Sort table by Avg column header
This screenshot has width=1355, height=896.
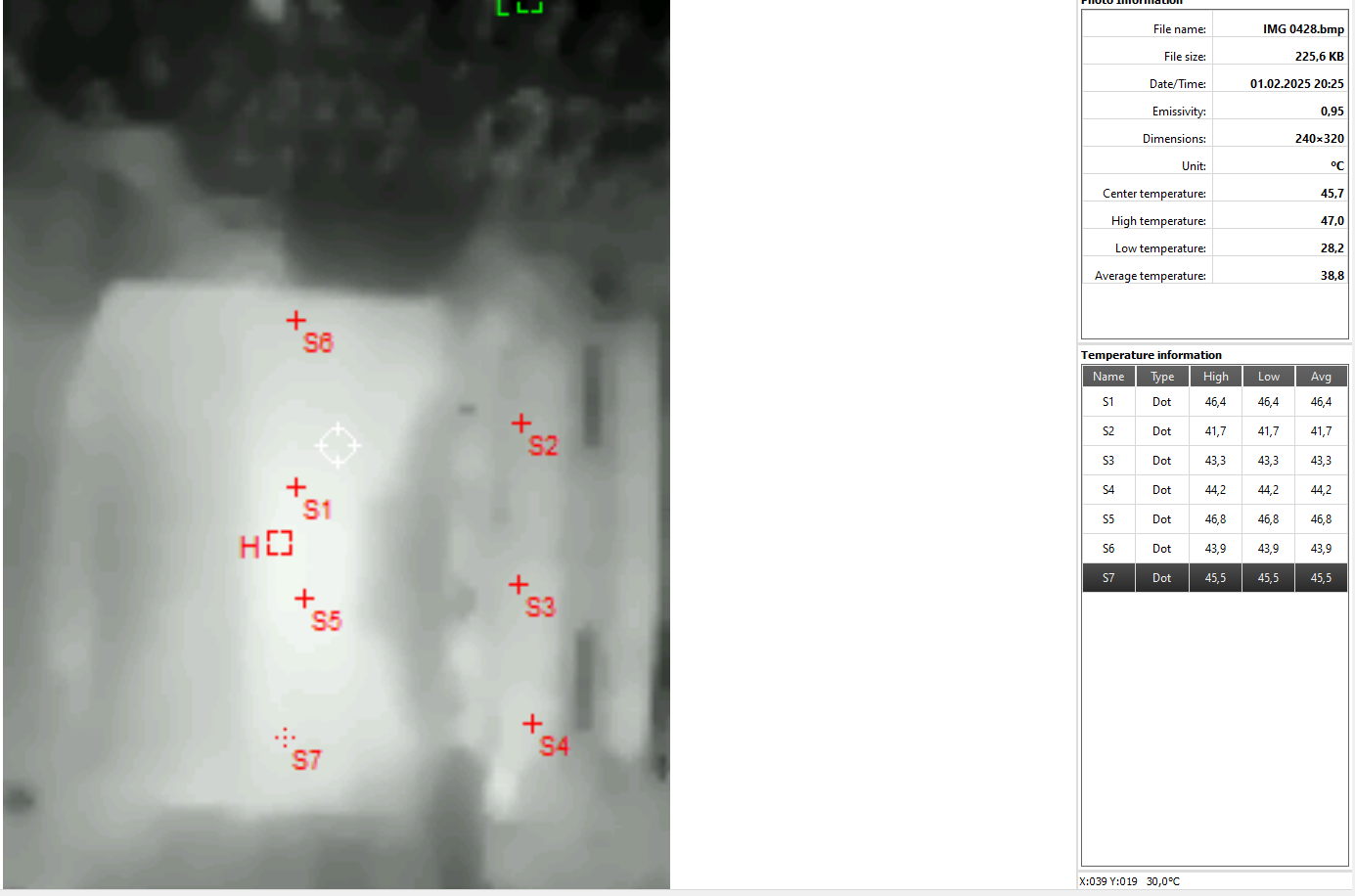pos(1321,377)
